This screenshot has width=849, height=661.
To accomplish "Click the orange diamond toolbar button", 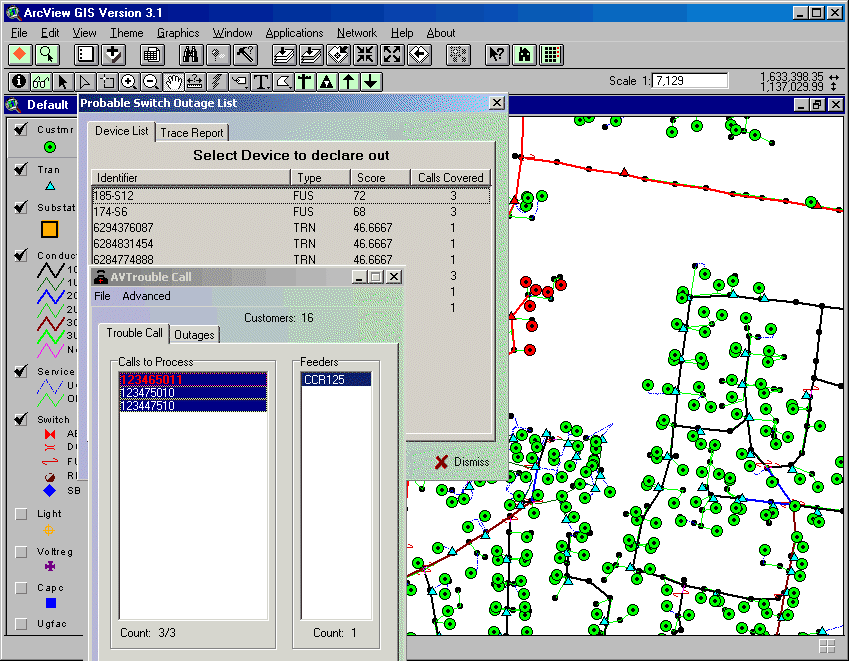I will (20, 55).
